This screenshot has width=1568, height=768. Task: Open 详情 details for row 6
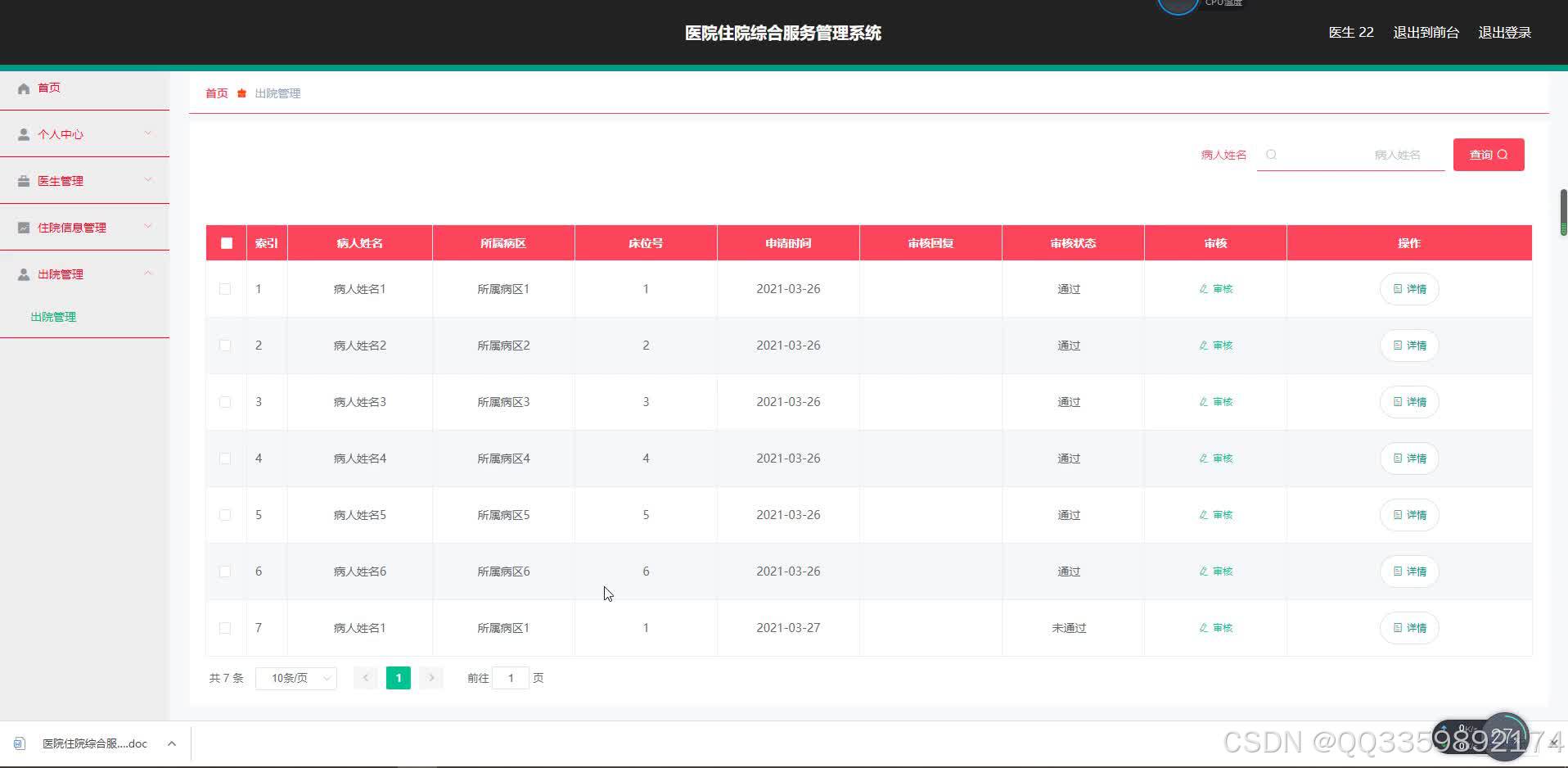click(1409, 571)
